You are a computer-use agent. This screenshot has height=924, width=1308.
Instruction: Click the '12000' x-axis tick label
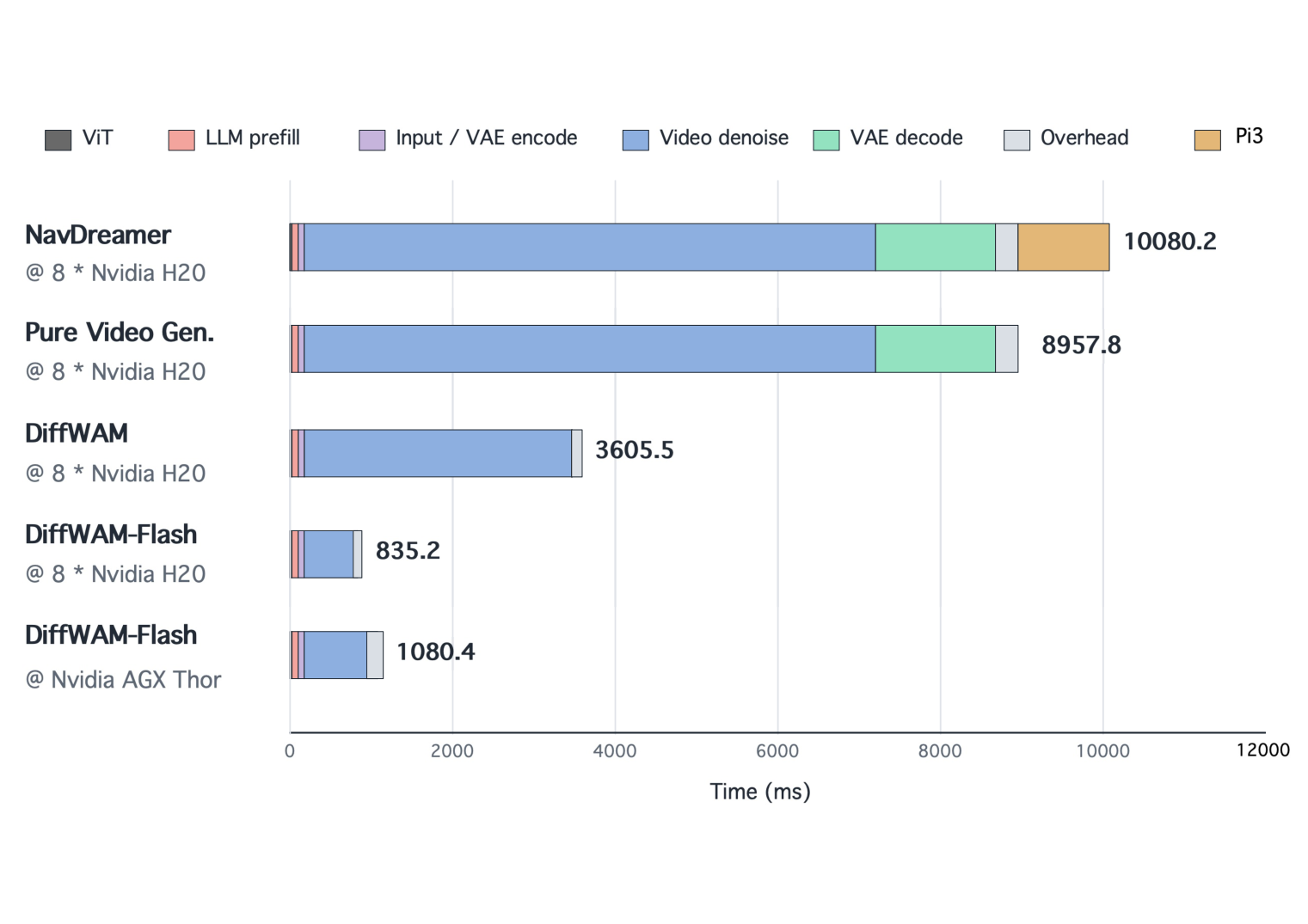[x=1263, y=750]
